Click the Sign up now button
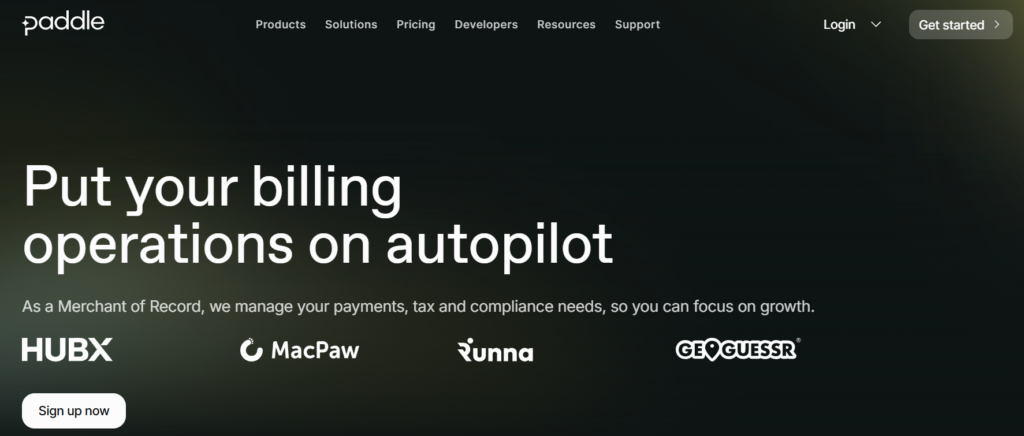Screen dimensions: 1024x436 [x=74, y=411]
